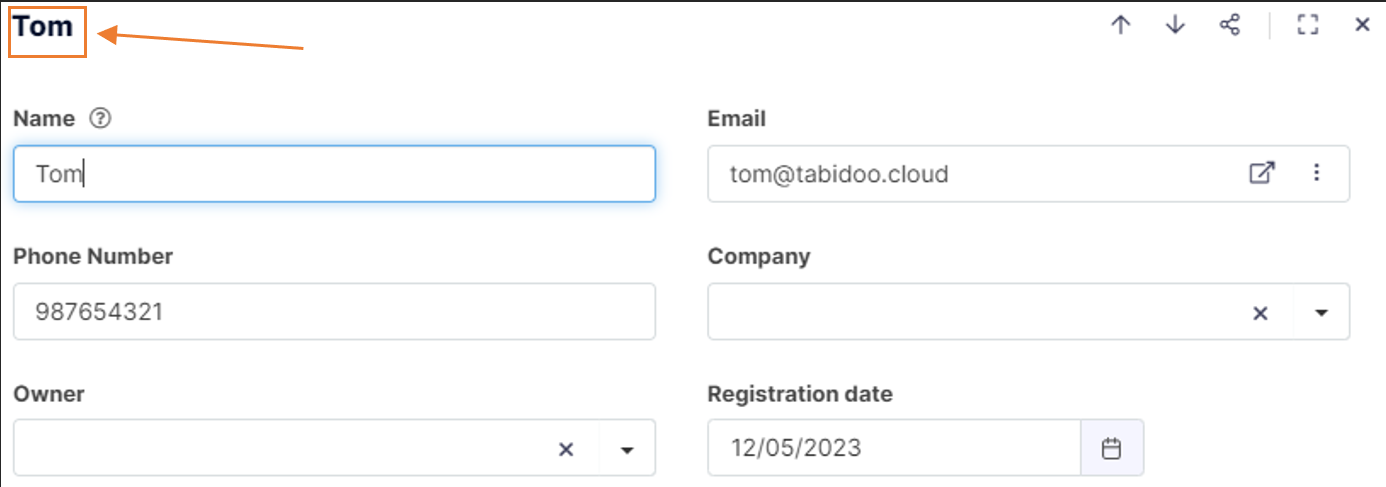Open the Registration date calendar picker
The width and height of the screenshot is (1386, 487).
click(1111, 448)
